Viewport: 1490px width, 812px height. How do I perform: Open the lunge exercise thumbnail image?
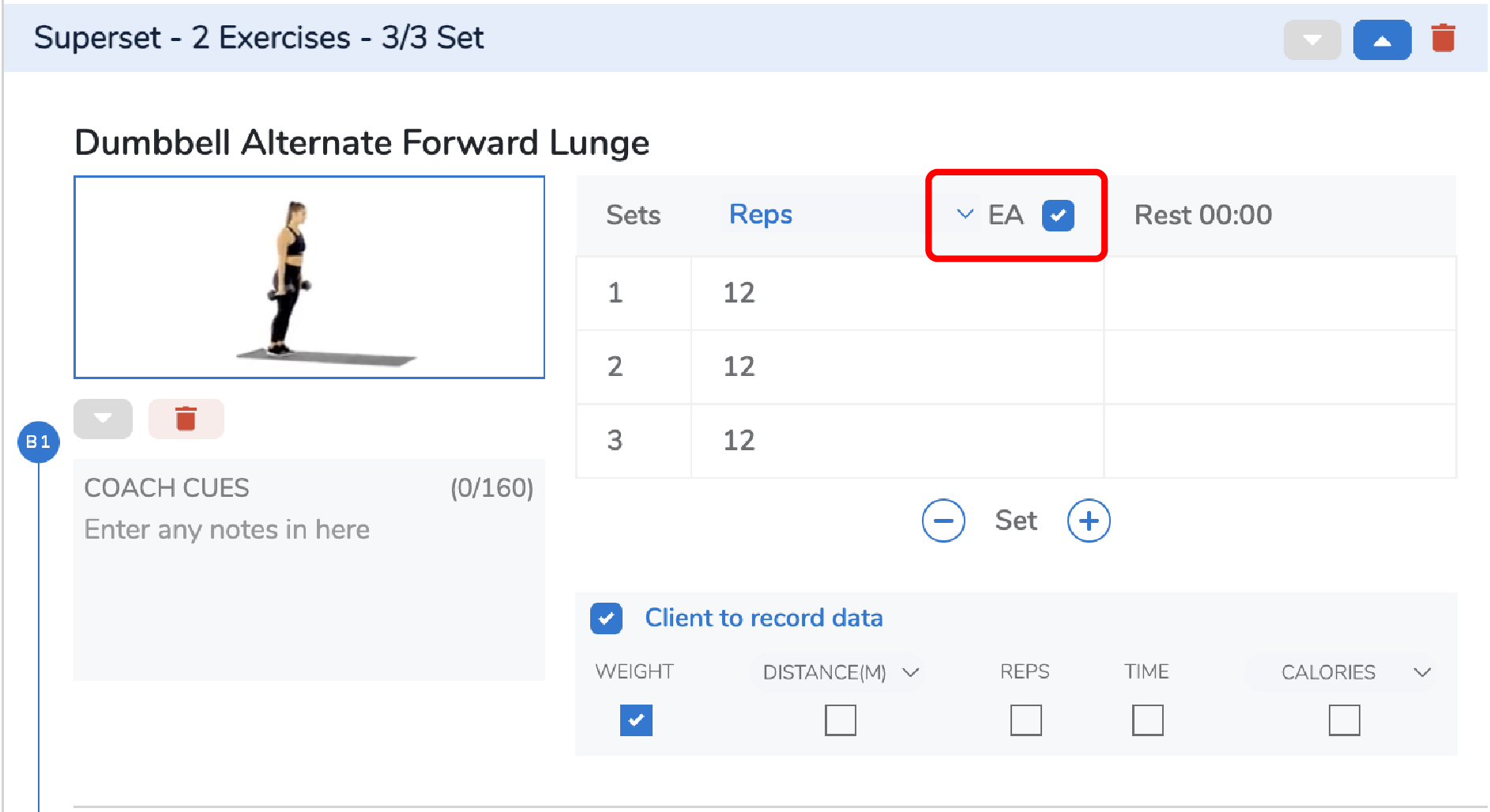pos(309,277)
